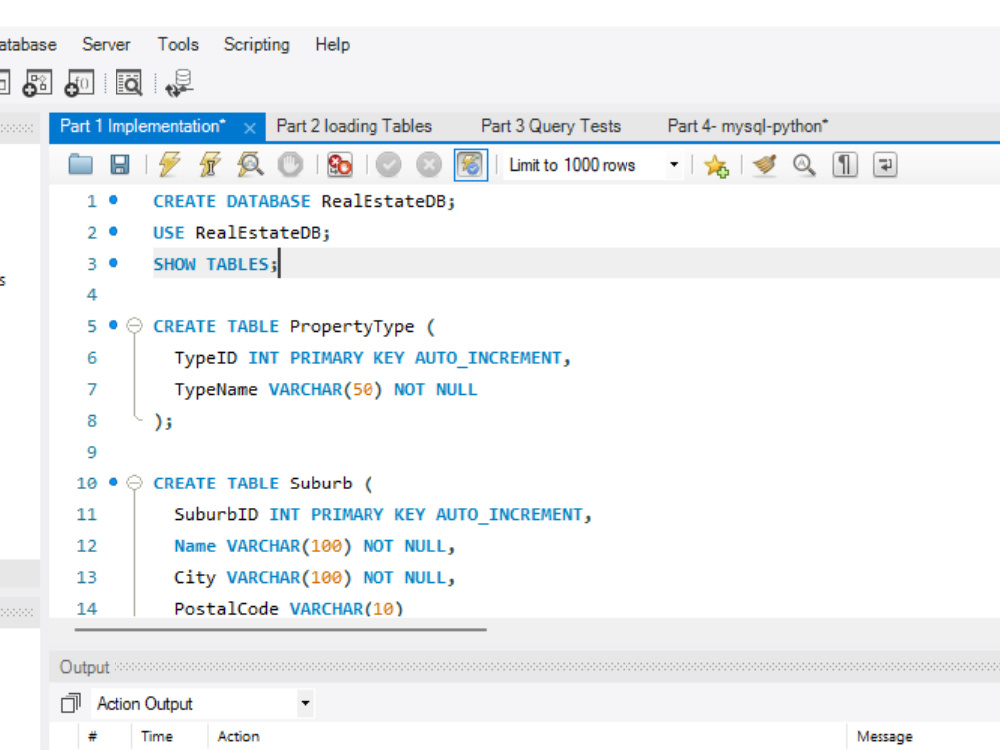Click the Time column header in output
This screenshot has width=1000, height=750.
coord(157,737)
